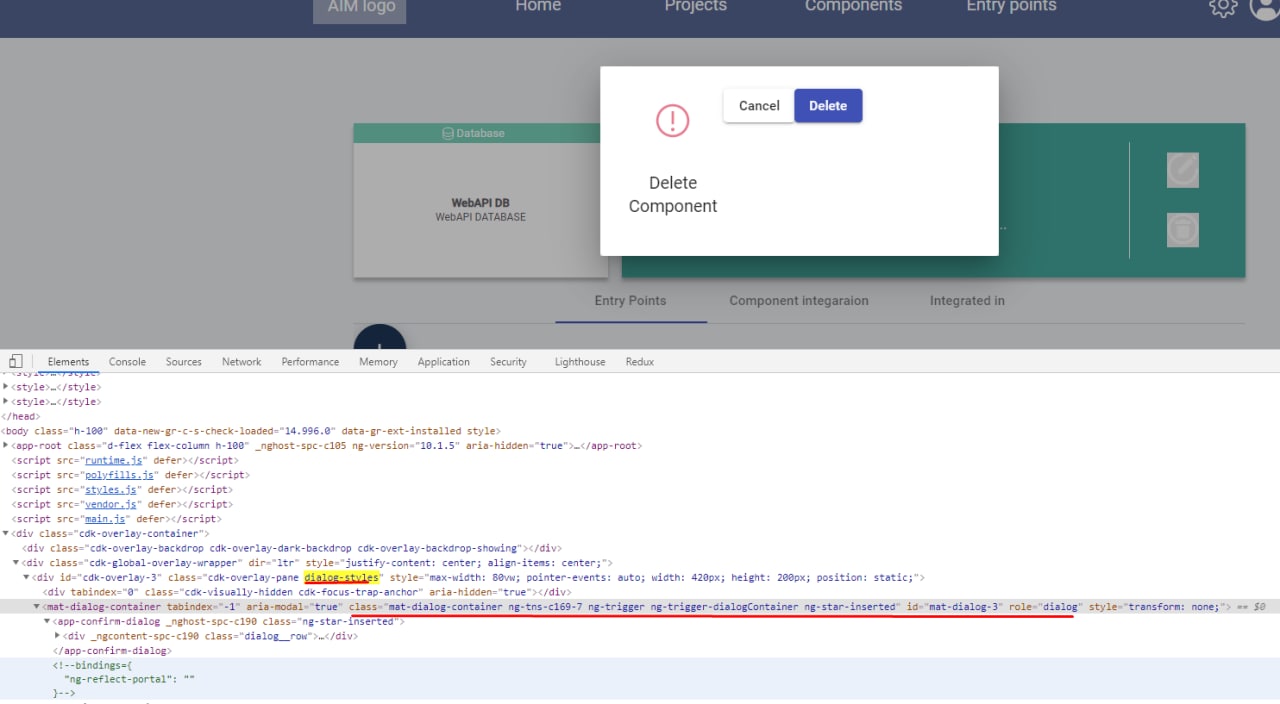Select the DevTools Lighthouse tab
This screenshot has height=704, width=1280.
[x=580, y=362]
